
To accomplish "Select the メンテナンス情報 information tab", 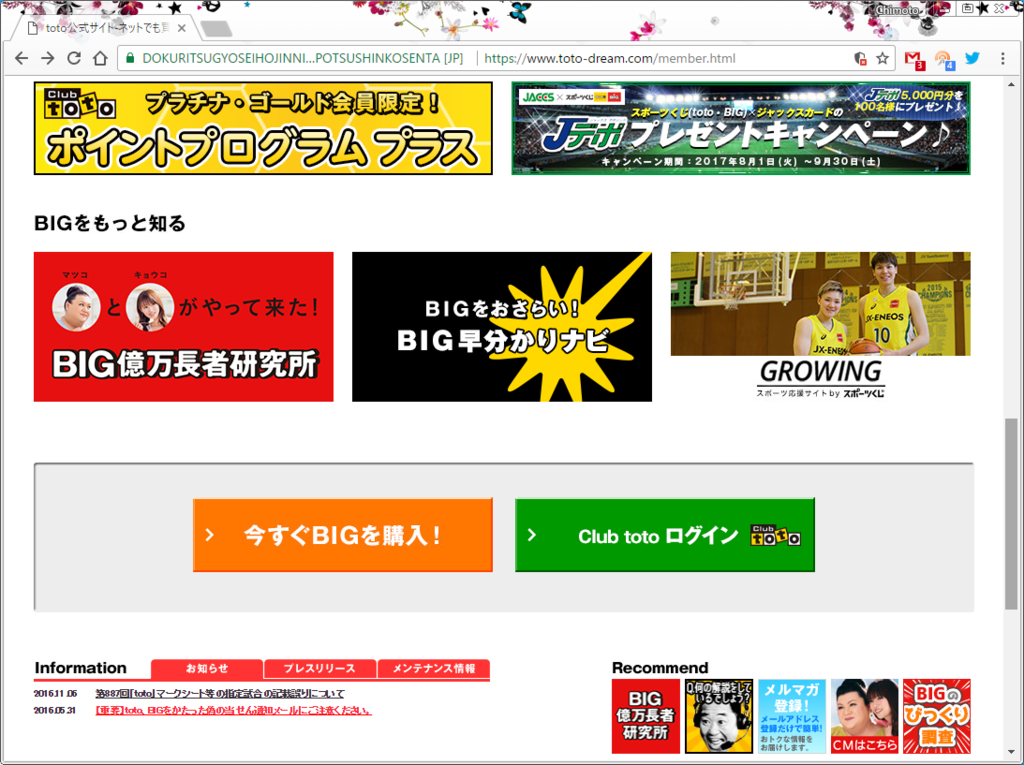I will coord(434,669).
